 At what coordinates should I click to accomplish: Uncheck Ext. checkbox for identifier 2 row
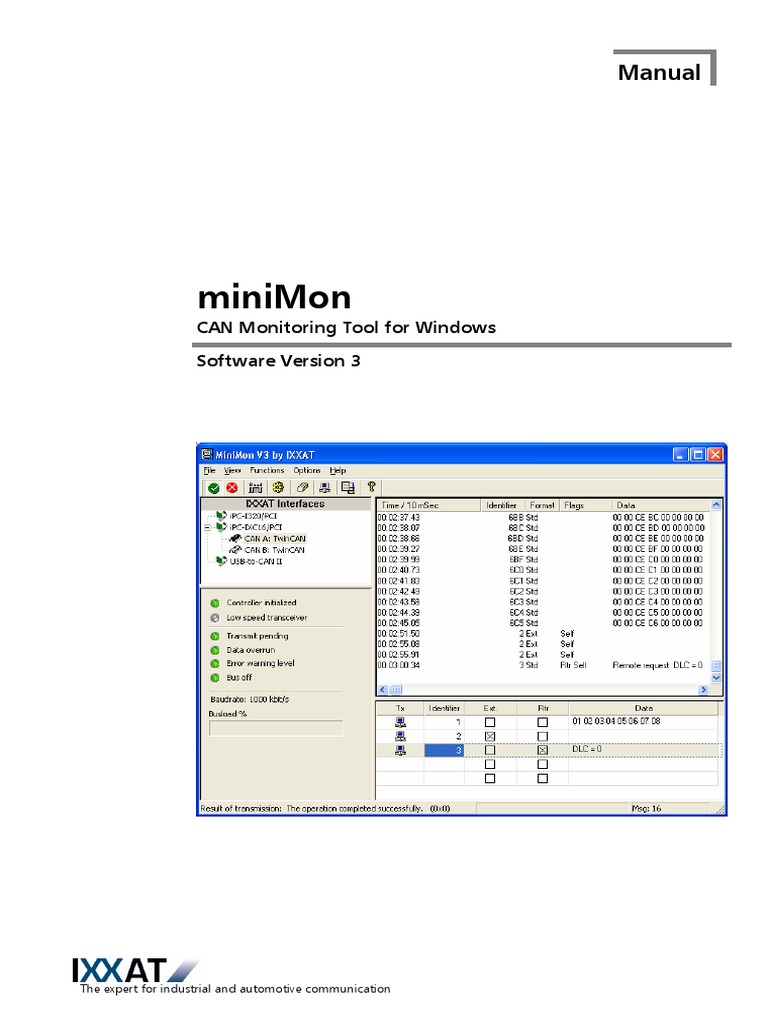[490, 737]
